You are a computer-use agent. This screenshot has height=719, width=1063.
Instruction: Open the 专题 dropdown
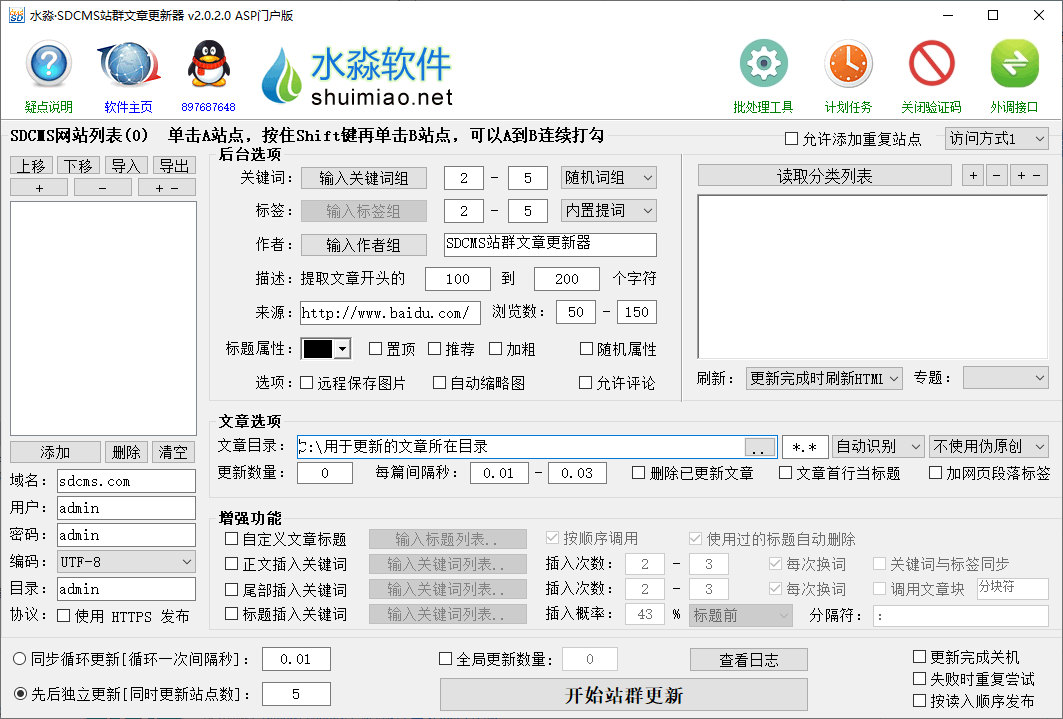(1006, 378)
